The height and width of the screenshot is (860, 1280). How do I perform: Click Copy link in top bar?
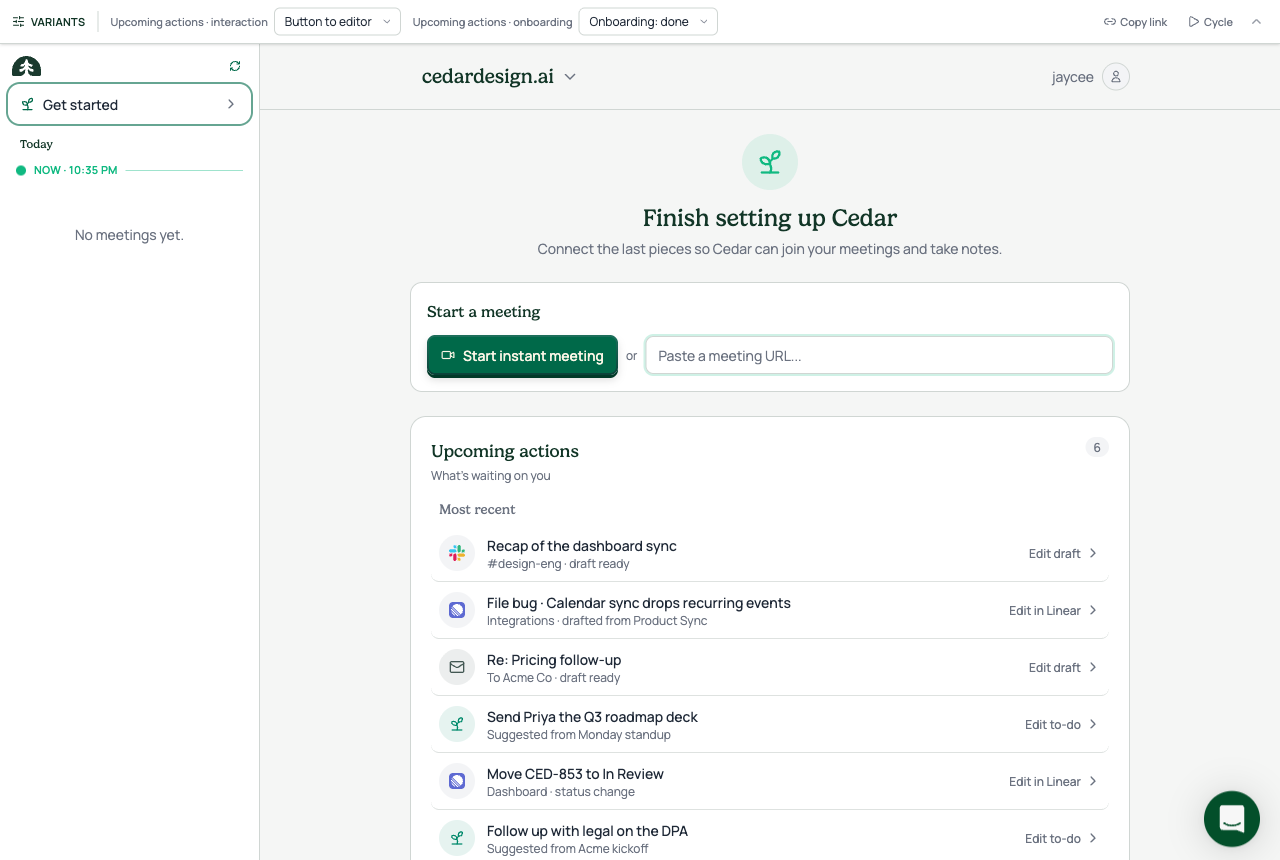click(x=1135, y=22)
